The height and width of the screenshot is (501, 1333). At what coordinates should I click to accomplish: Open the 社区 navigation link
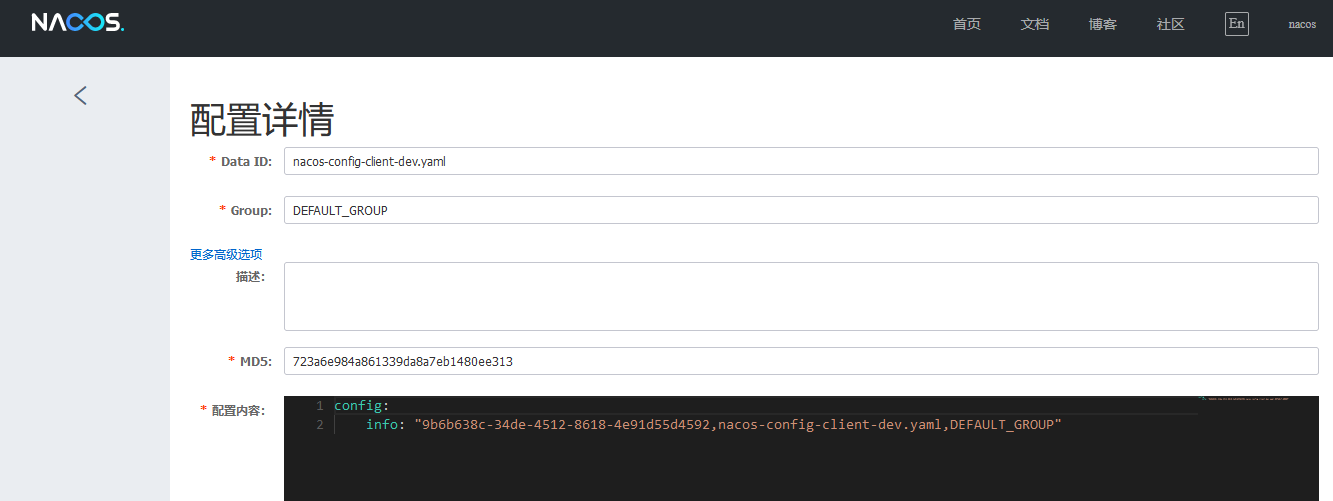pyautogui.click(x=1171, y=24)
